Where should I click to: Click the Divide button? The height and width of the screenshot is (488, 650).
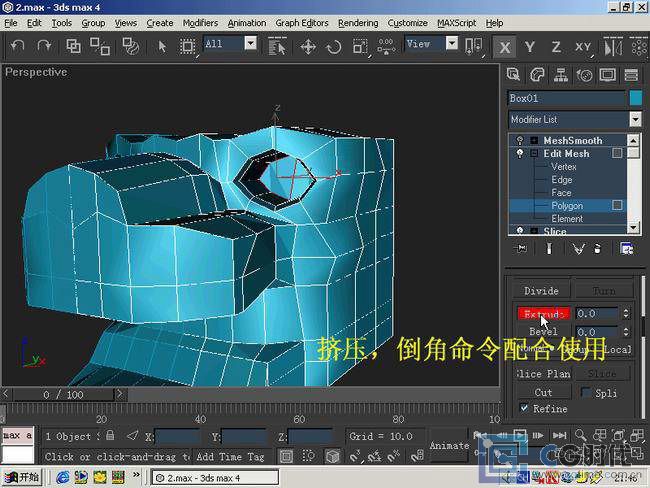(x=541, y=291)
